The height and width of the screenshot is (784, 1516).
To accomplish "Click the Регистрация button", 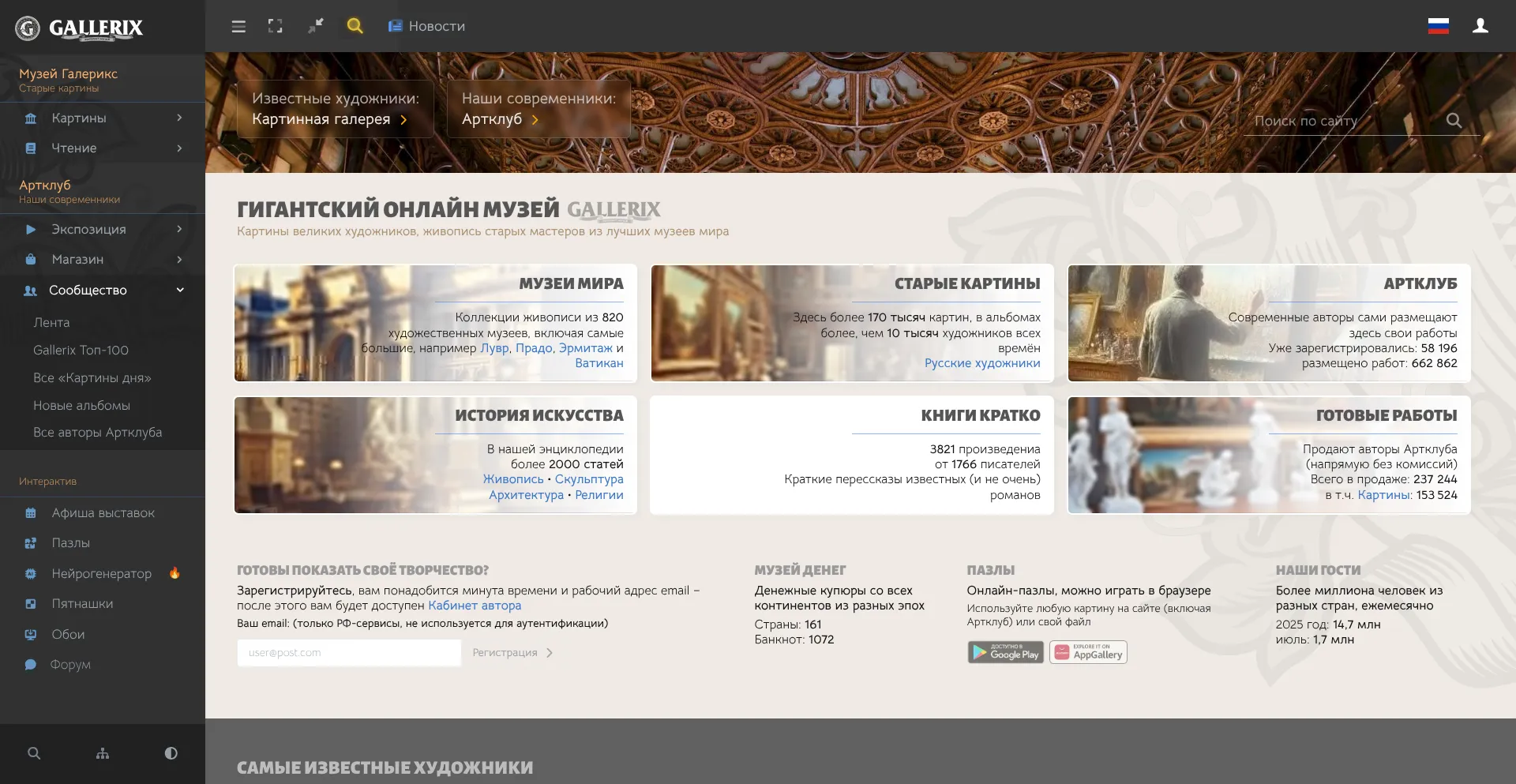I will (x=512, y=653).
